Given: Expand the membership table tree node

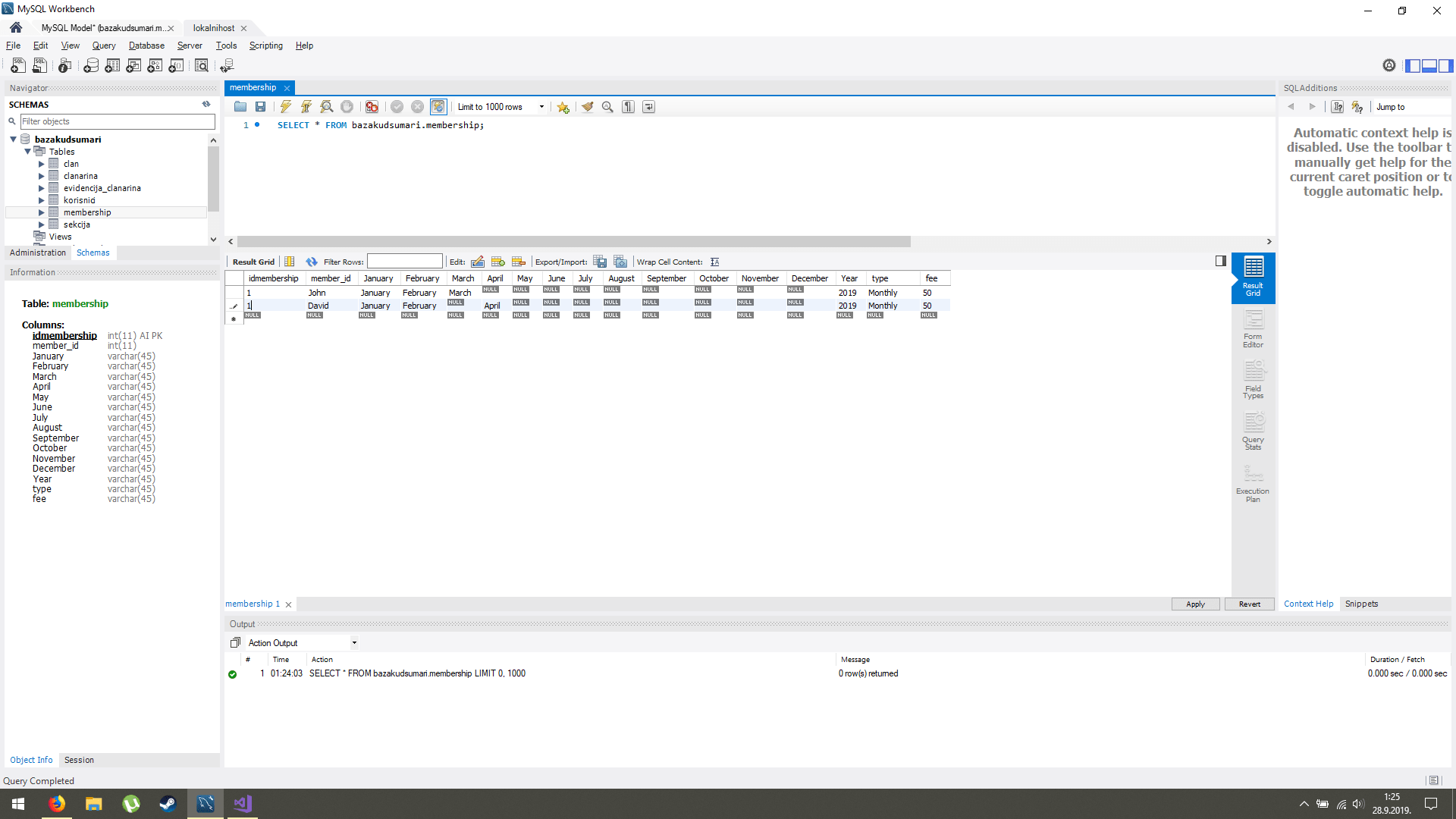Looking at the screenshot, I should (x=42, y=212).
